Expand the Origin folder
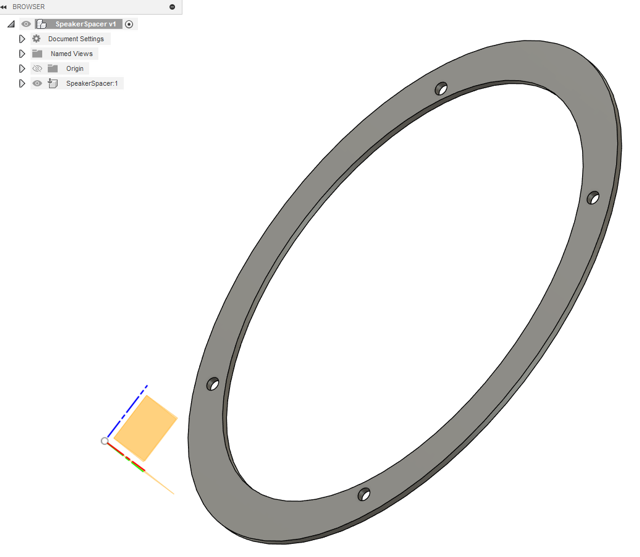 pos(22,69)
